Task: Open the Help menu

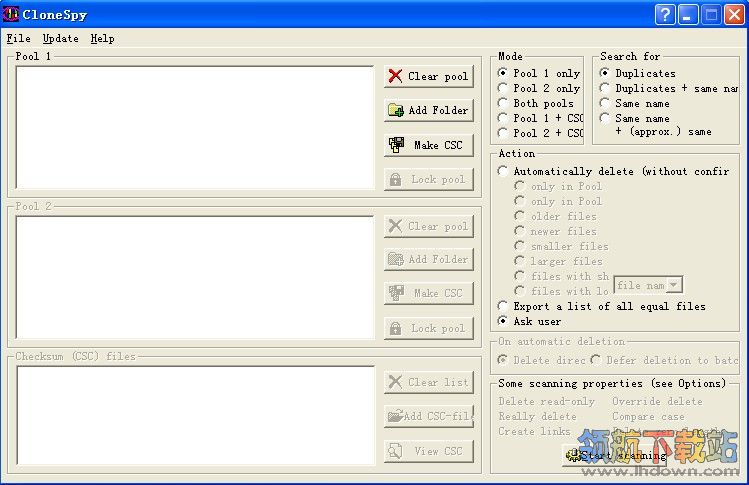Action: click(102, 39)
